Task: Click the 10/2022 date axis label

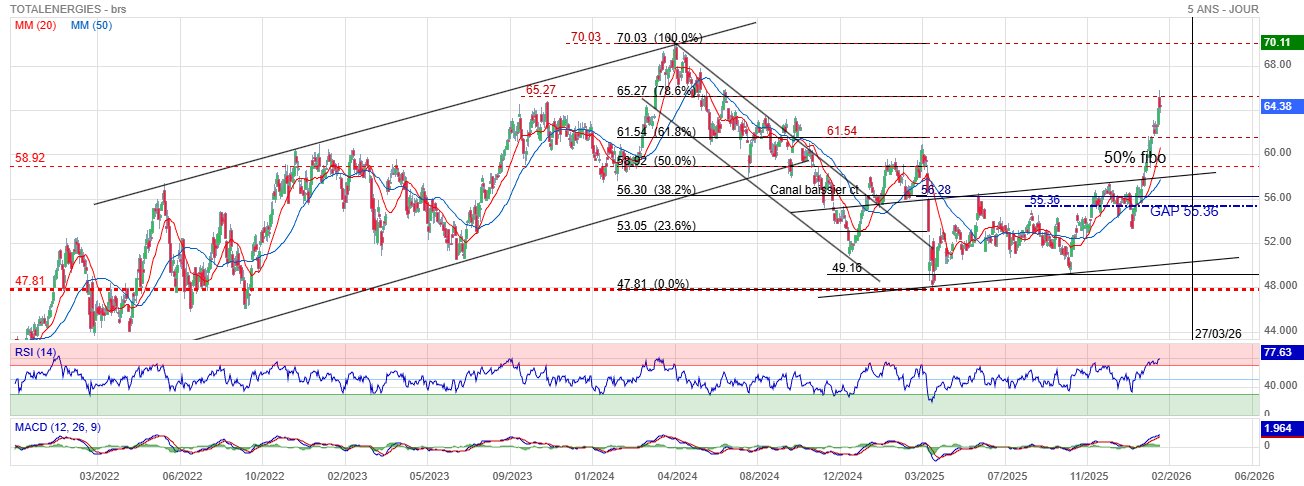Action: click(265, 477)
